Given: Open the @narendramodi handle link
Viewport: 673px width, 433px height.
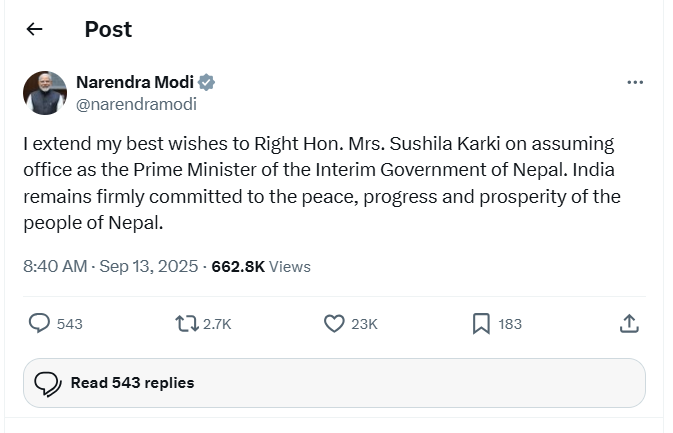Looking at the screenshot, I should [136, 103].
